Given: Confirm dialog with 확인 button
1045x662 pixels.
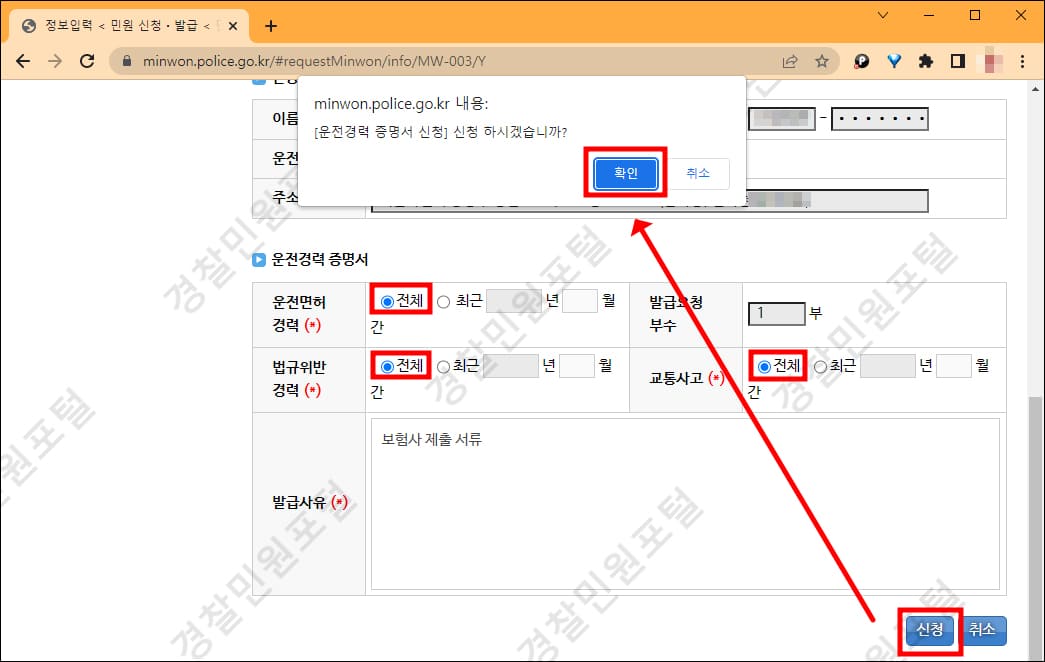Looking at the screenshot, I should pos(626,173).
